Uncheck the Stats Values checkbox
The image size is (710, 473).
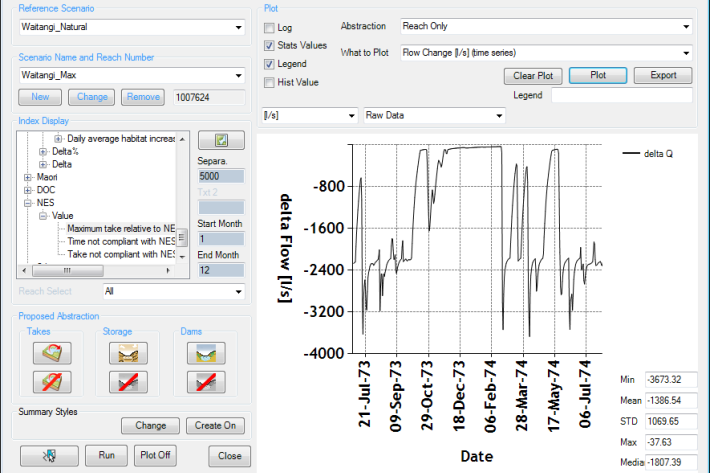pyautogui.click(x=269, y=46)
